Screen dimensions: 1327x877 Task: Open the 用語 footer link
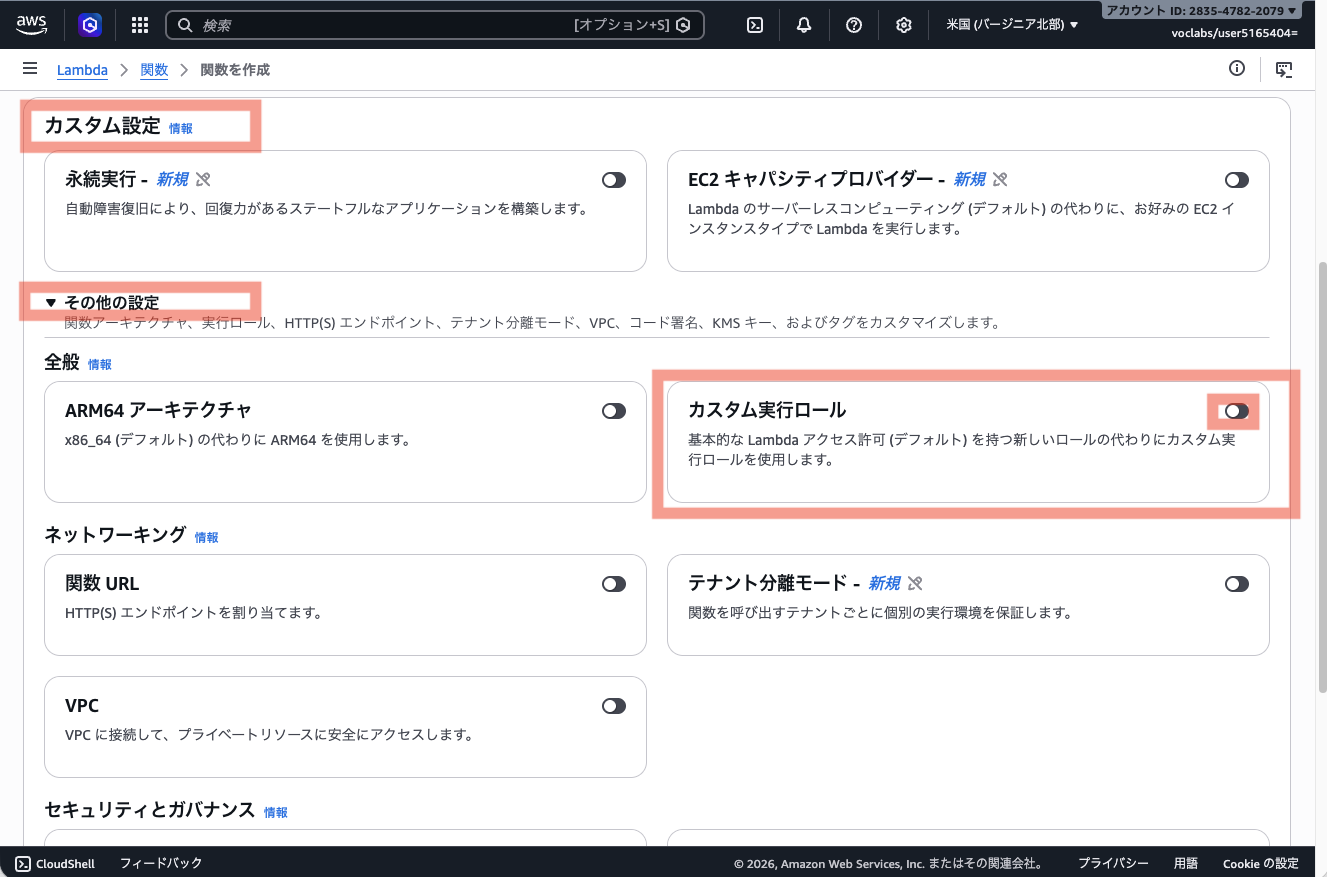[x=1186, y=863]
